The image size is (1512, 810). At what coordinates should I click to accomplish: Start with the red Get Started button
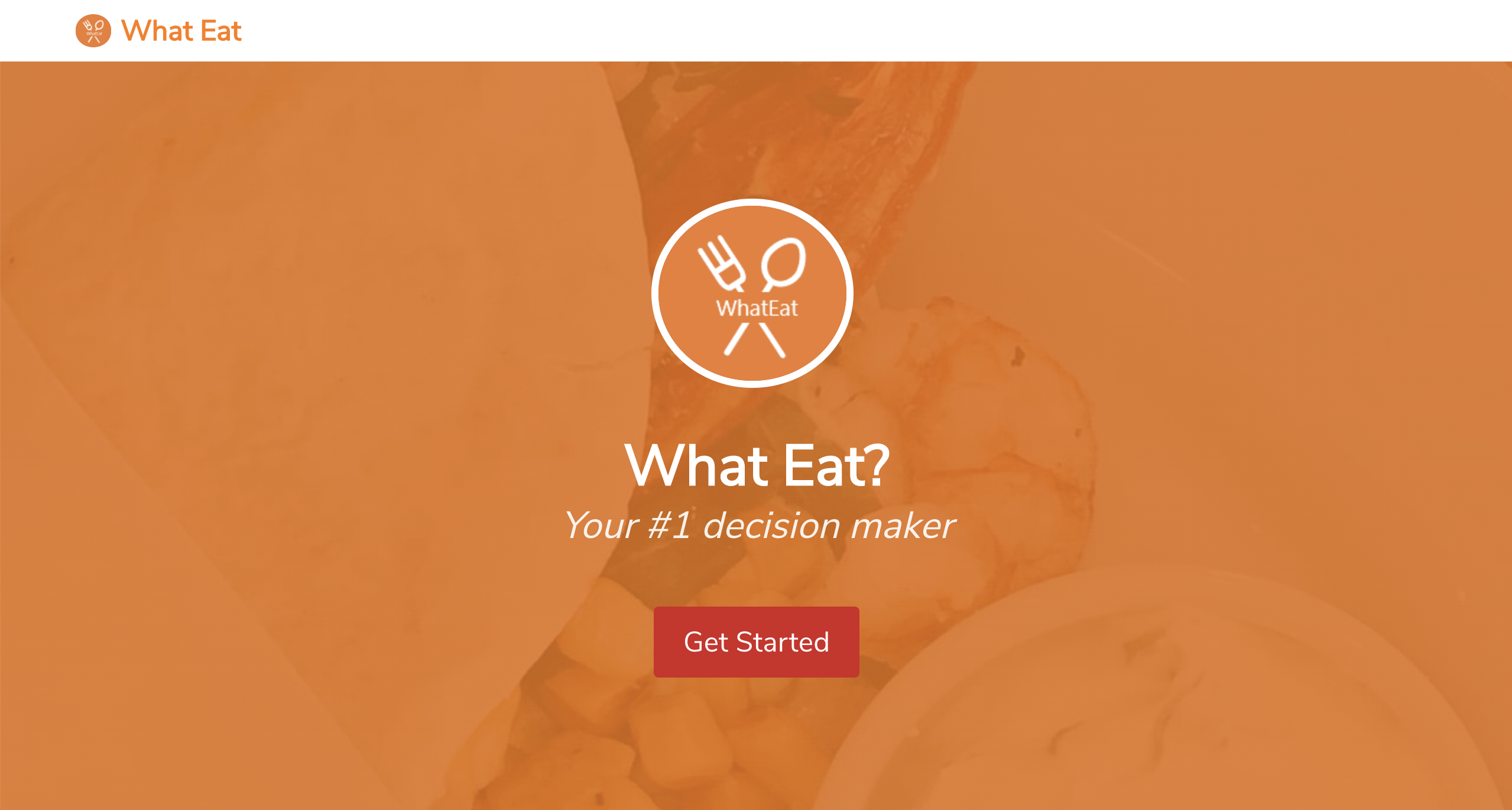tap(756, 641)
